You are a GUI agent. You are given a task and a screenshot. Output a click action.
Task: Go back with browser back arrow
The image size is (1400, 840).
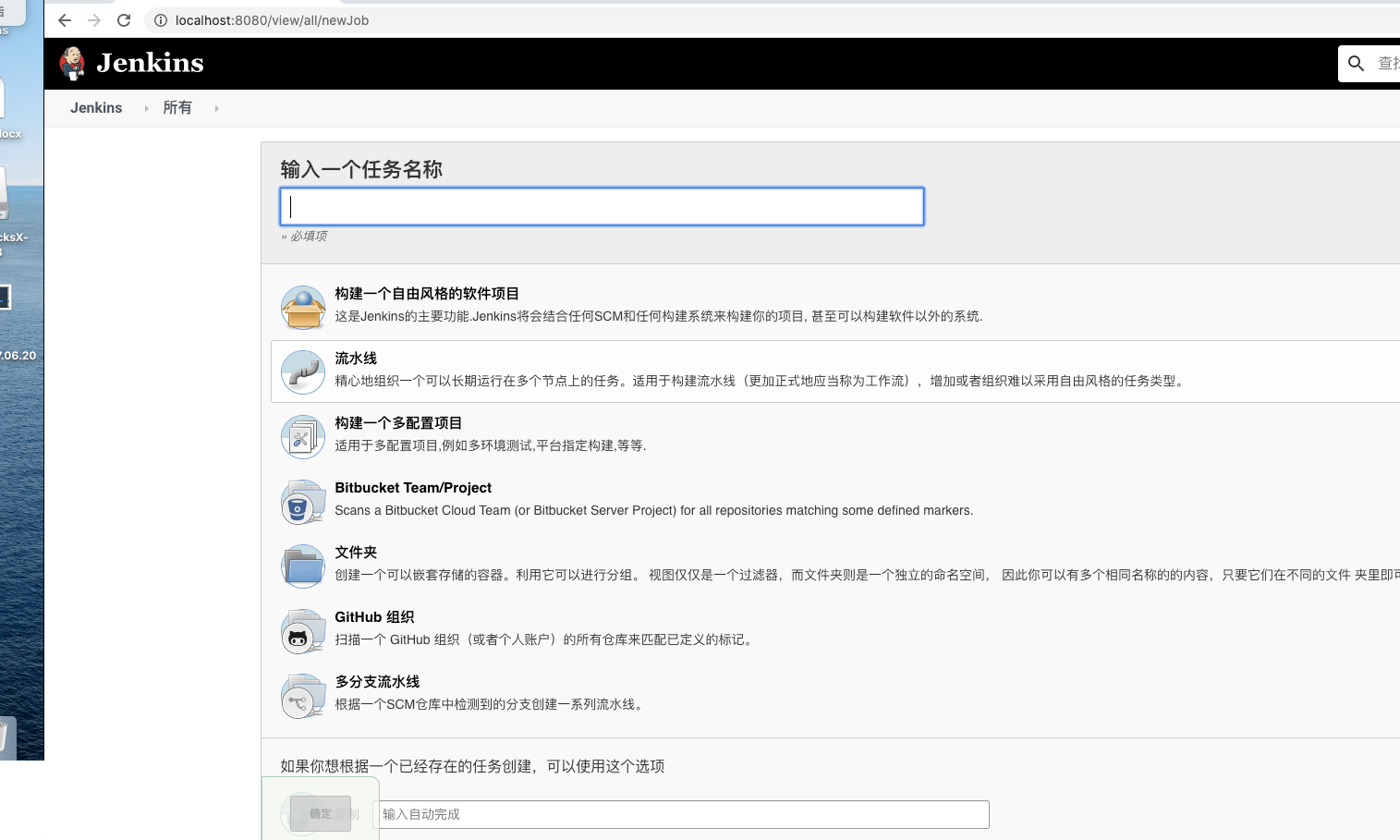[x=64, y=20]
